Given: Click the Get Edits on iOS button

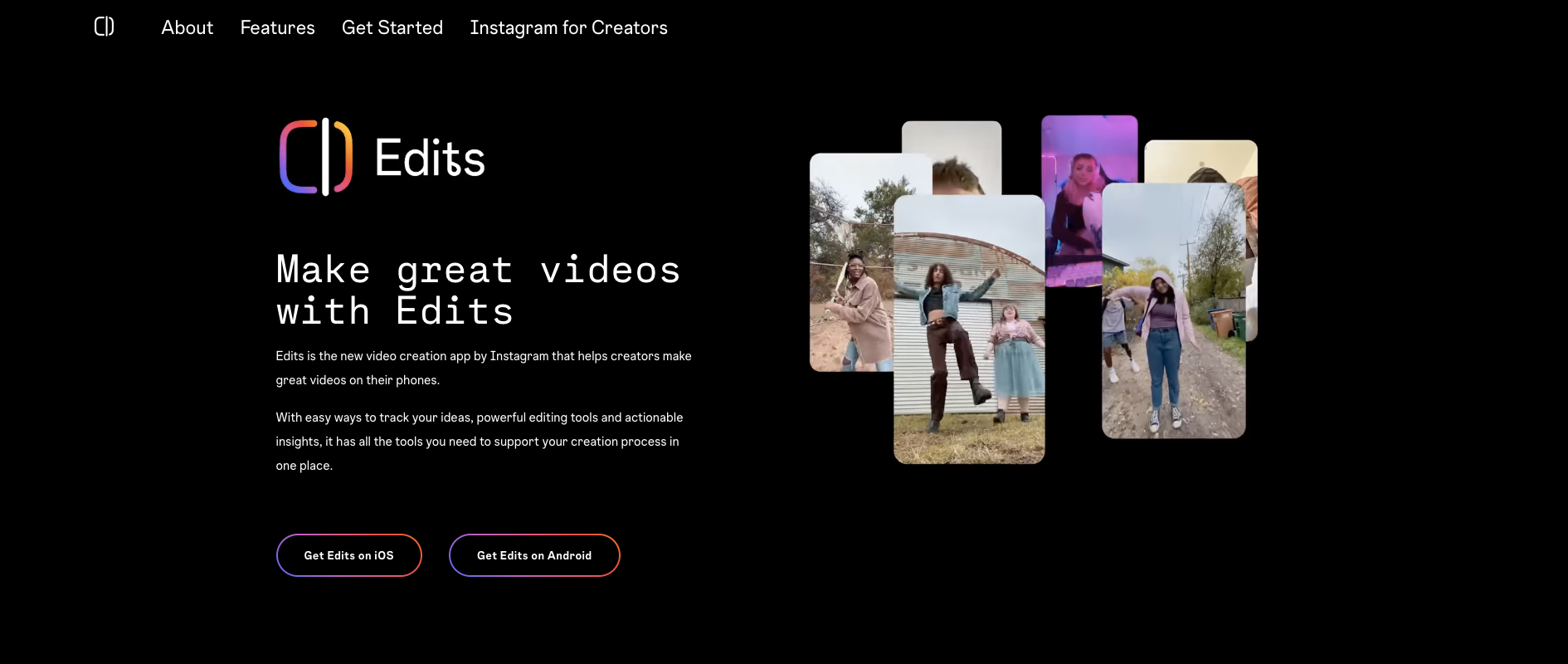Looking at the screenshot, I should pyautogui.click(x=349, y=555).
